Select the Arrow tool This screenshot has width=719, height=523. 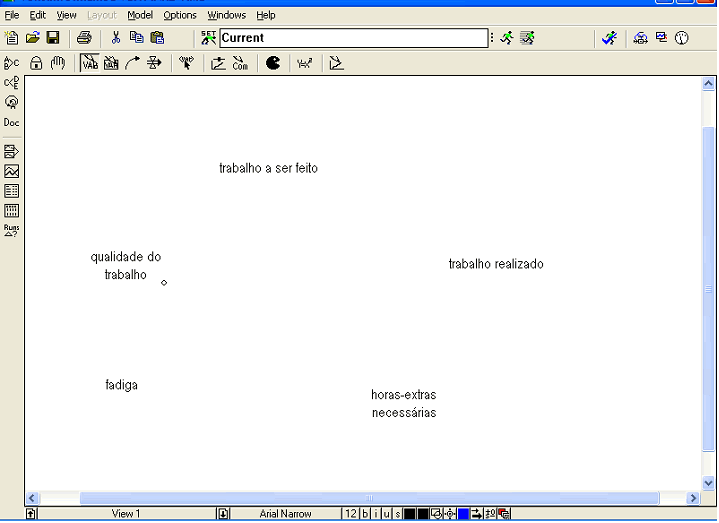(x=132, y=63)
